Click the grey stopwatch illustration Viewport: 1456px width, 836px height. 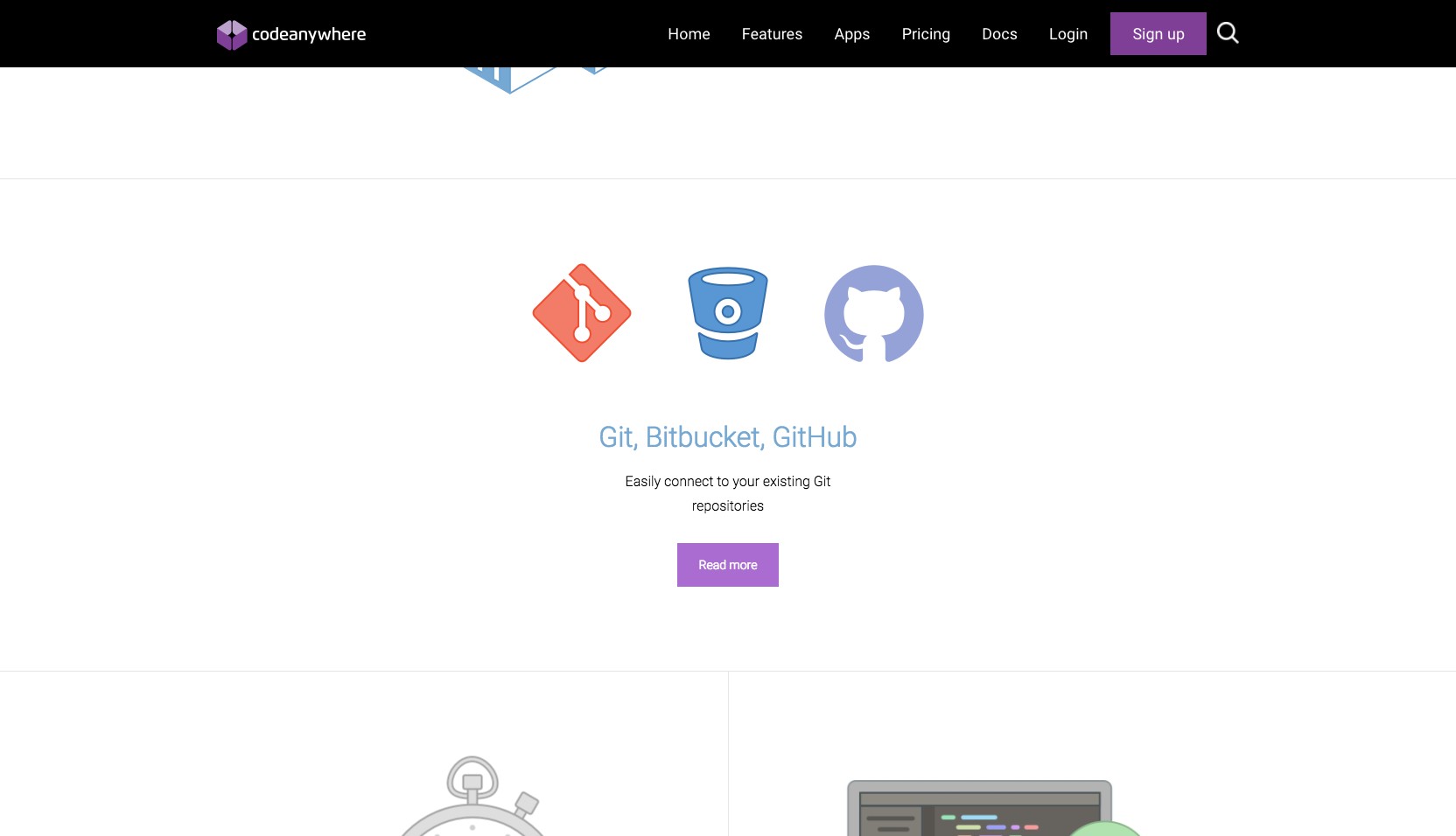(x=473, y=796)
